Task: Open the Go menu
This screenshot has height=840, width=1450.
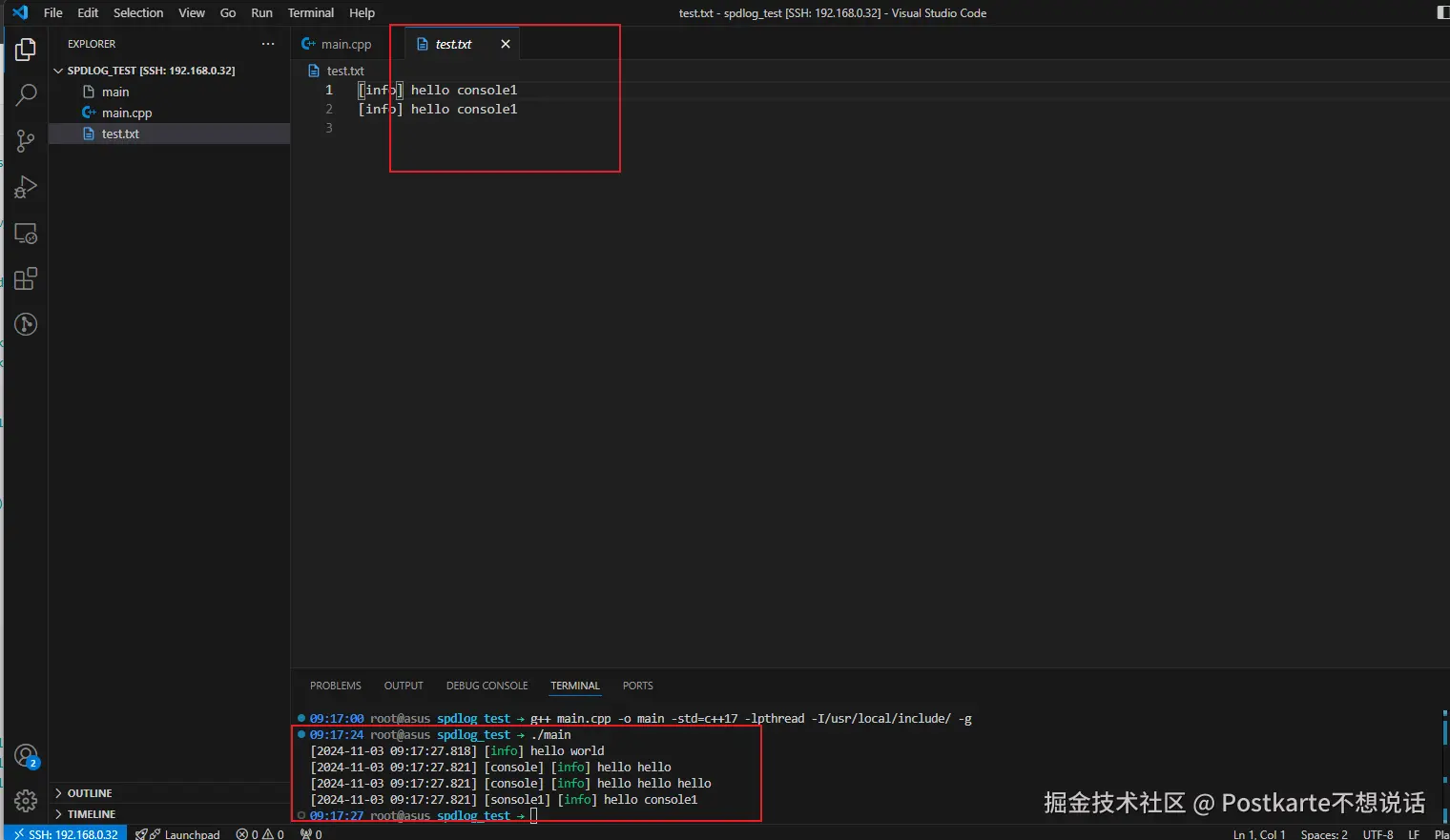Action: point(228,12)
